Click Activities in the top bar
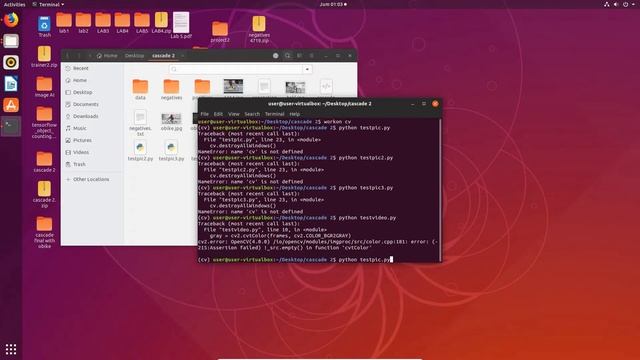The width and height of the screenshot is (640, 360). (14, 4)
